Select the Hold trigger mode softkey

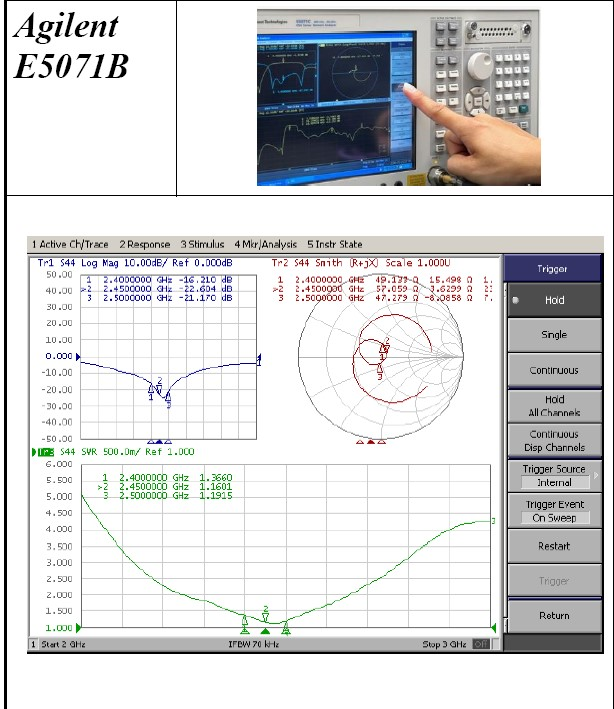pos(554,299)
